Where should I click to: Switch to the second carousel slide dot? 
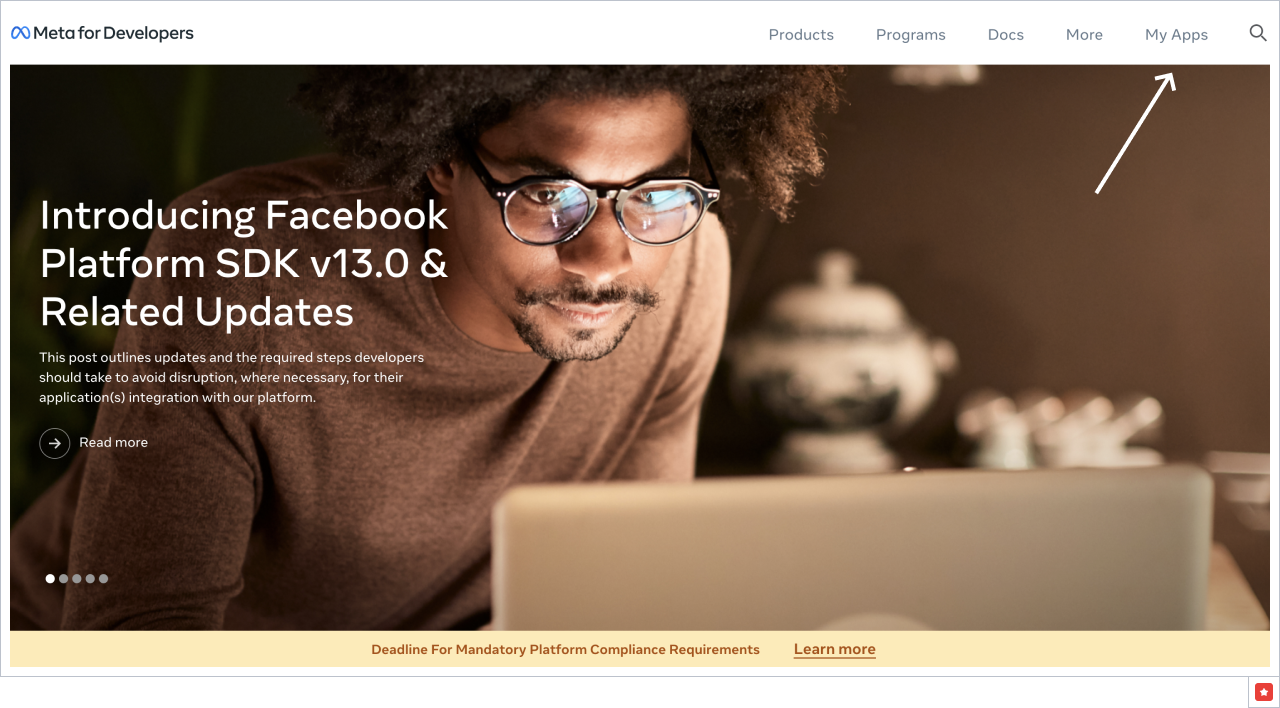(x=64, y=578)
